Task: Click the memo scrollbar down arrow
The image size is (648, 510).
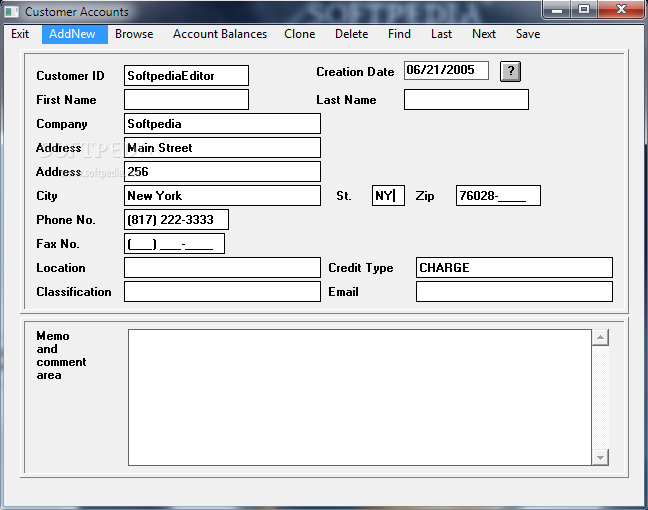Action: coord(600,457)
